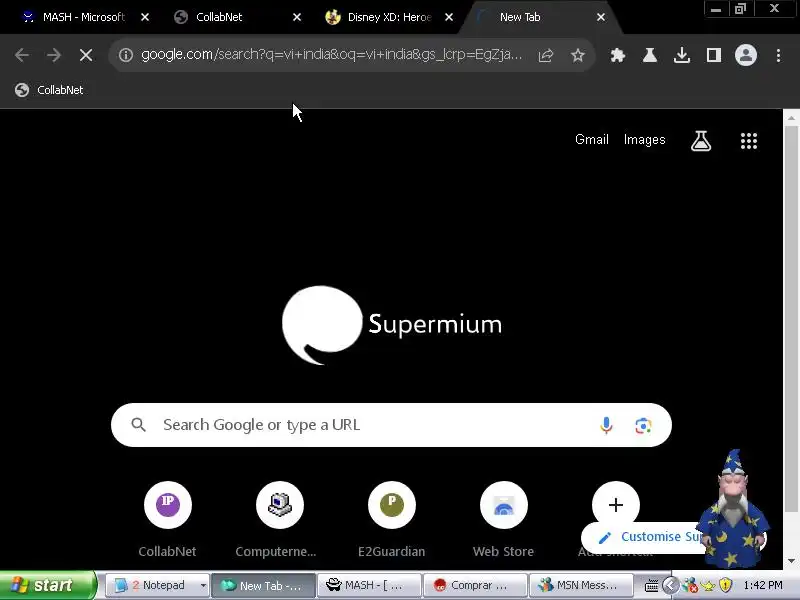Open the three-dot browser menu
The width and height of the screenshot is (800, 600).
(778, 55)
